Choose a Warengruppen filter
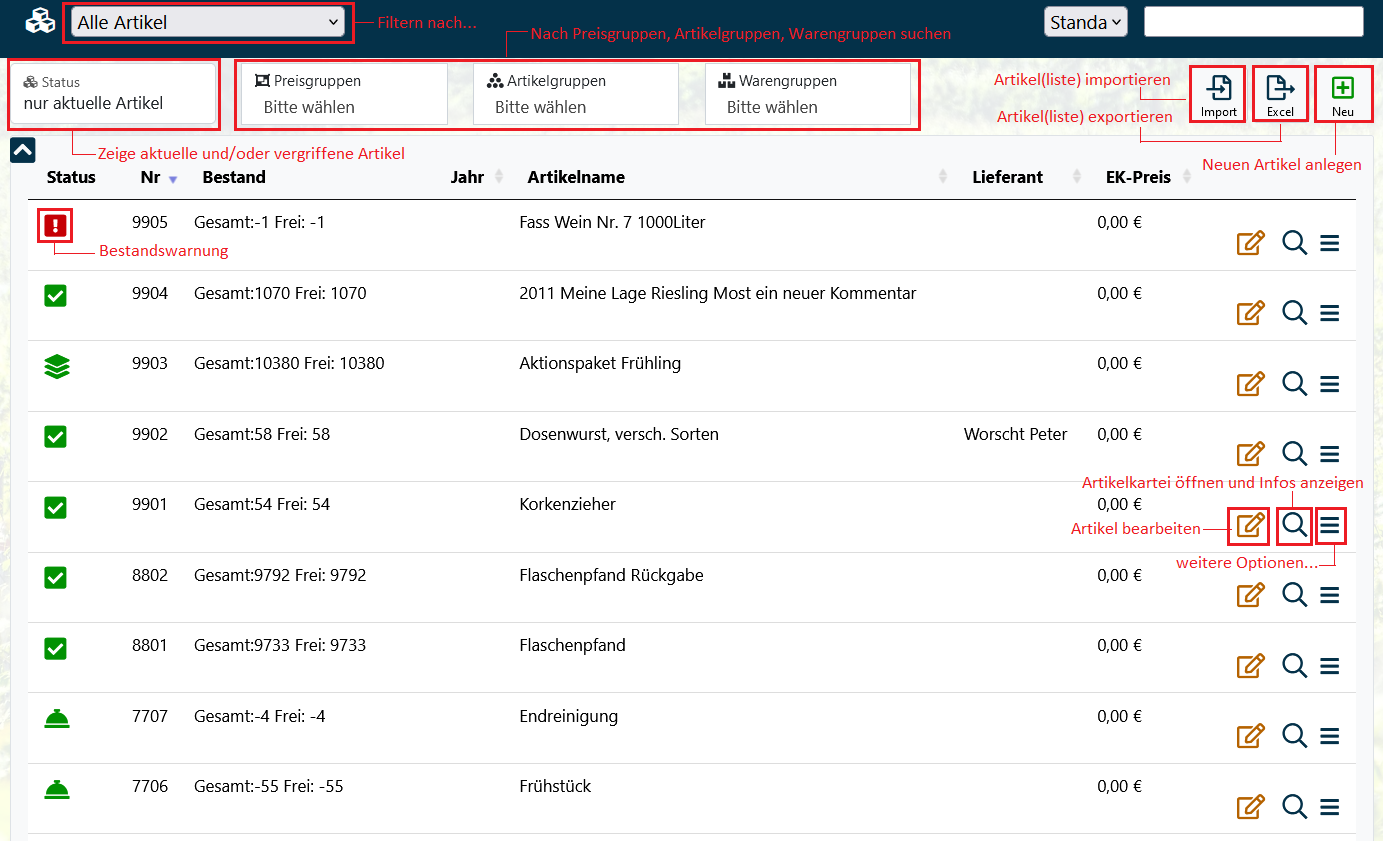The height and width of the screenshot is (841, 1383). tap(807, 95)
